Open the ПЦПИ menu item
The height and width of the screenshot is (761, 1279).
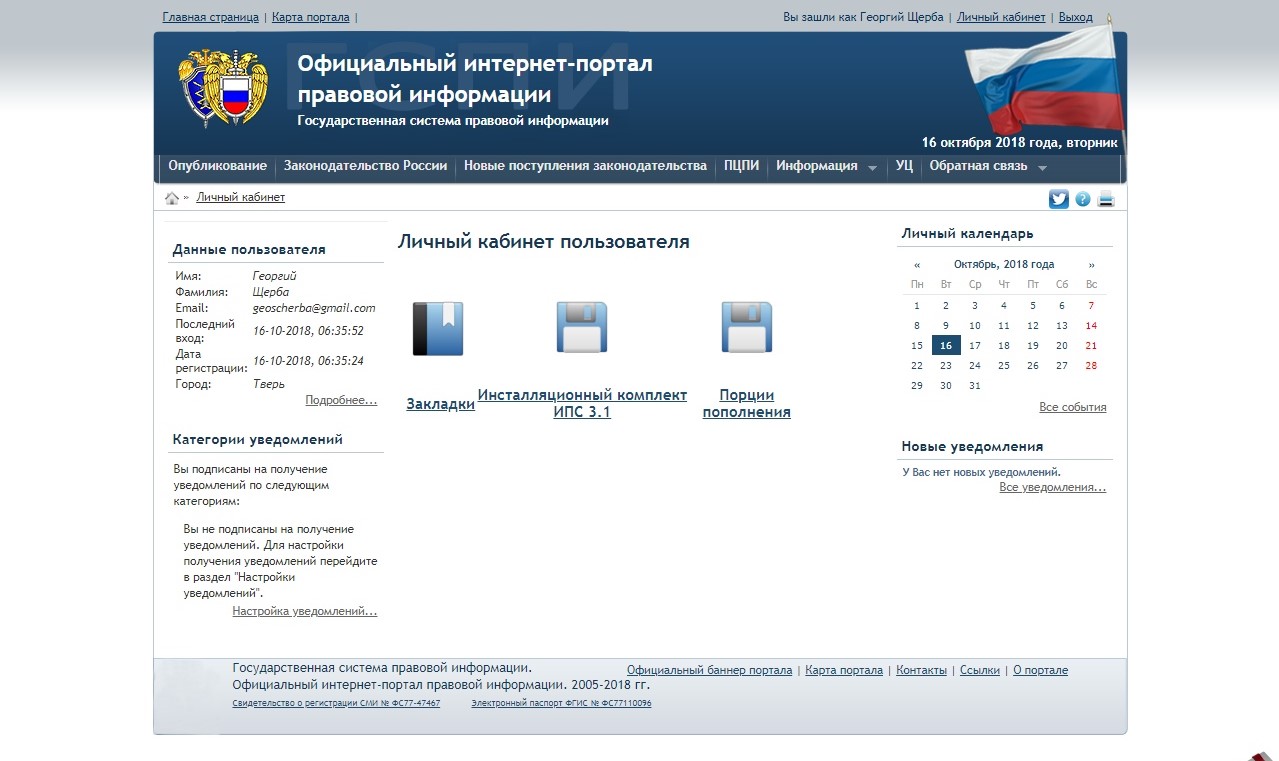click(741, 166)
